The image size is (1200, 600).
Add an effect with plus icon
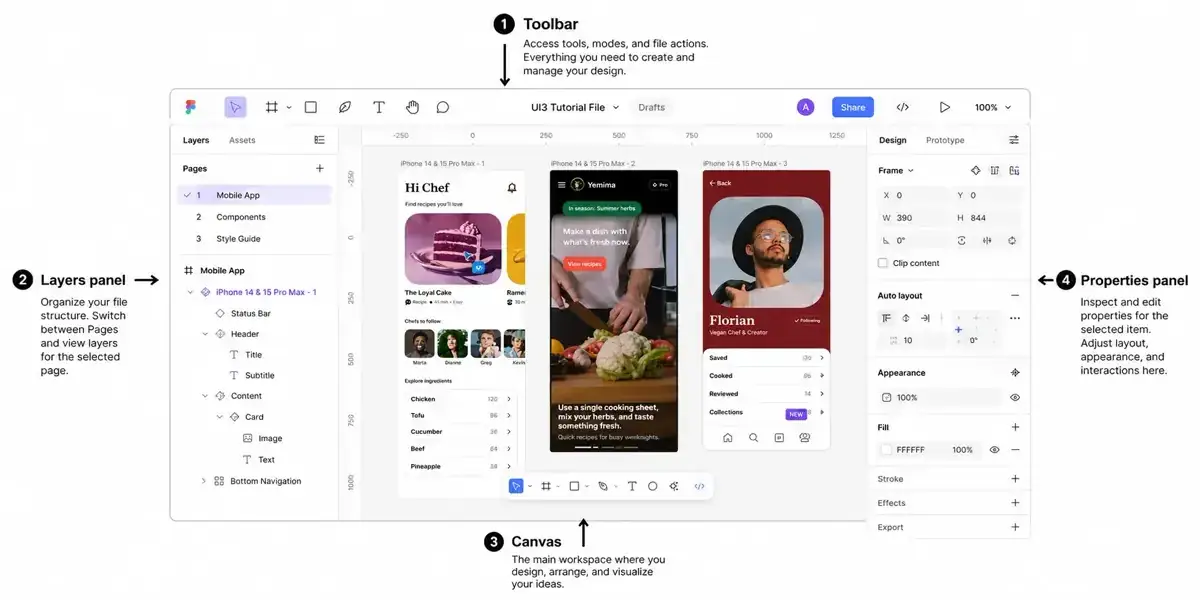click(1015, 503)
